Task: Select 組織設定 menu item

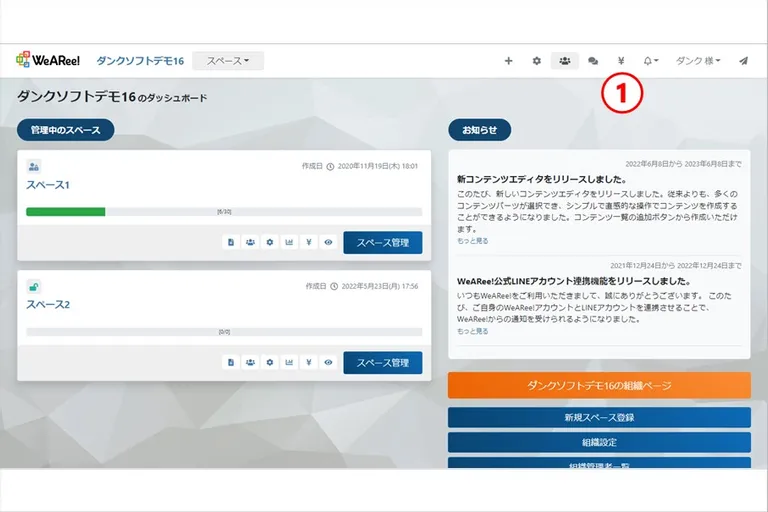Action: [x=599, y=442]
